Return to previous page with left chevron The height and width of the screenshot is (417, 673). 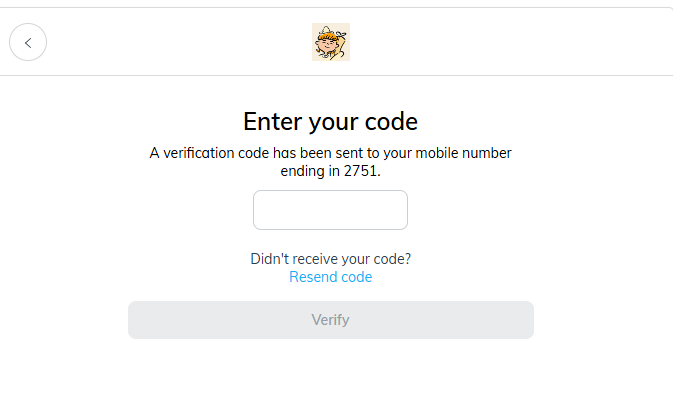pos(28,43)
